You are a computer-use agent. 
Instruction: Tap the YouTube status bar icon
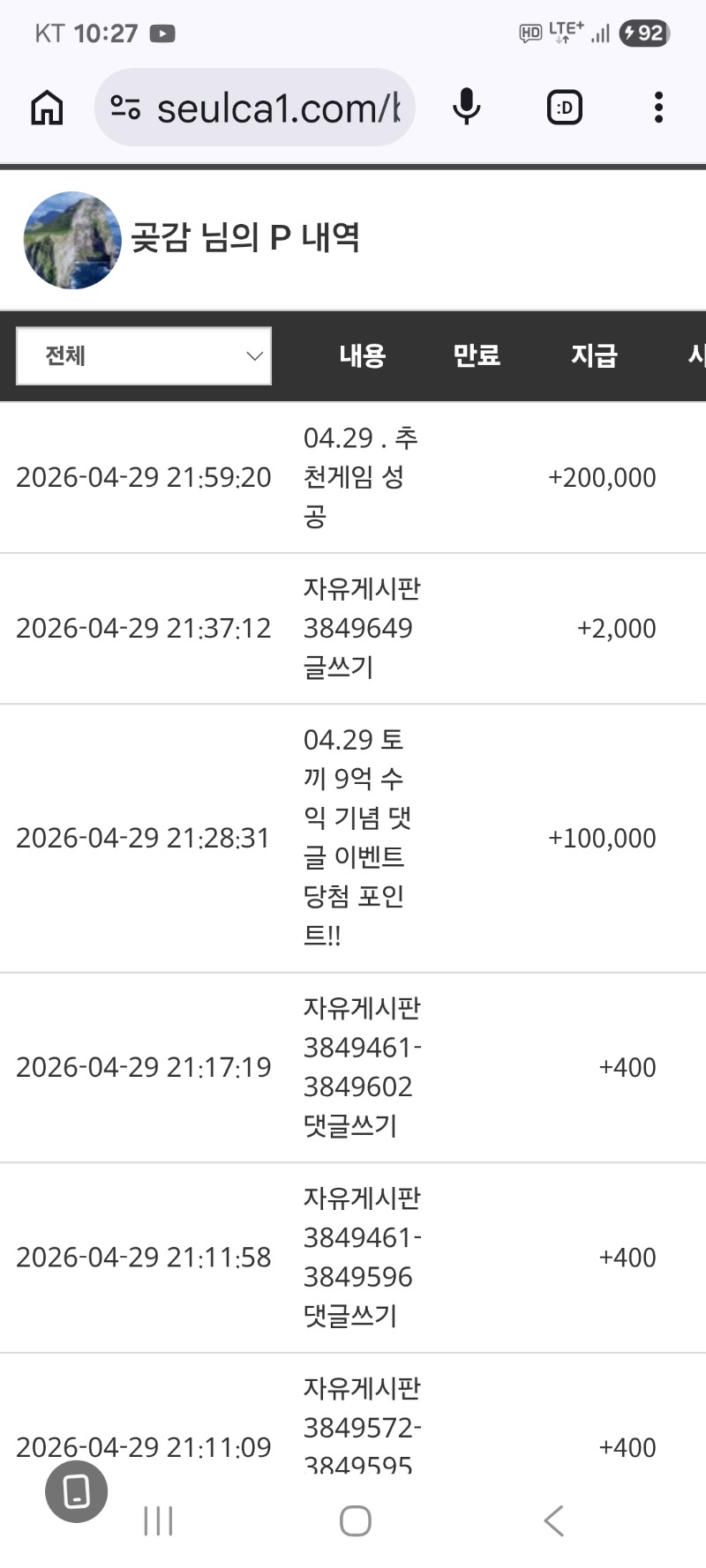[x=162, y=34]
